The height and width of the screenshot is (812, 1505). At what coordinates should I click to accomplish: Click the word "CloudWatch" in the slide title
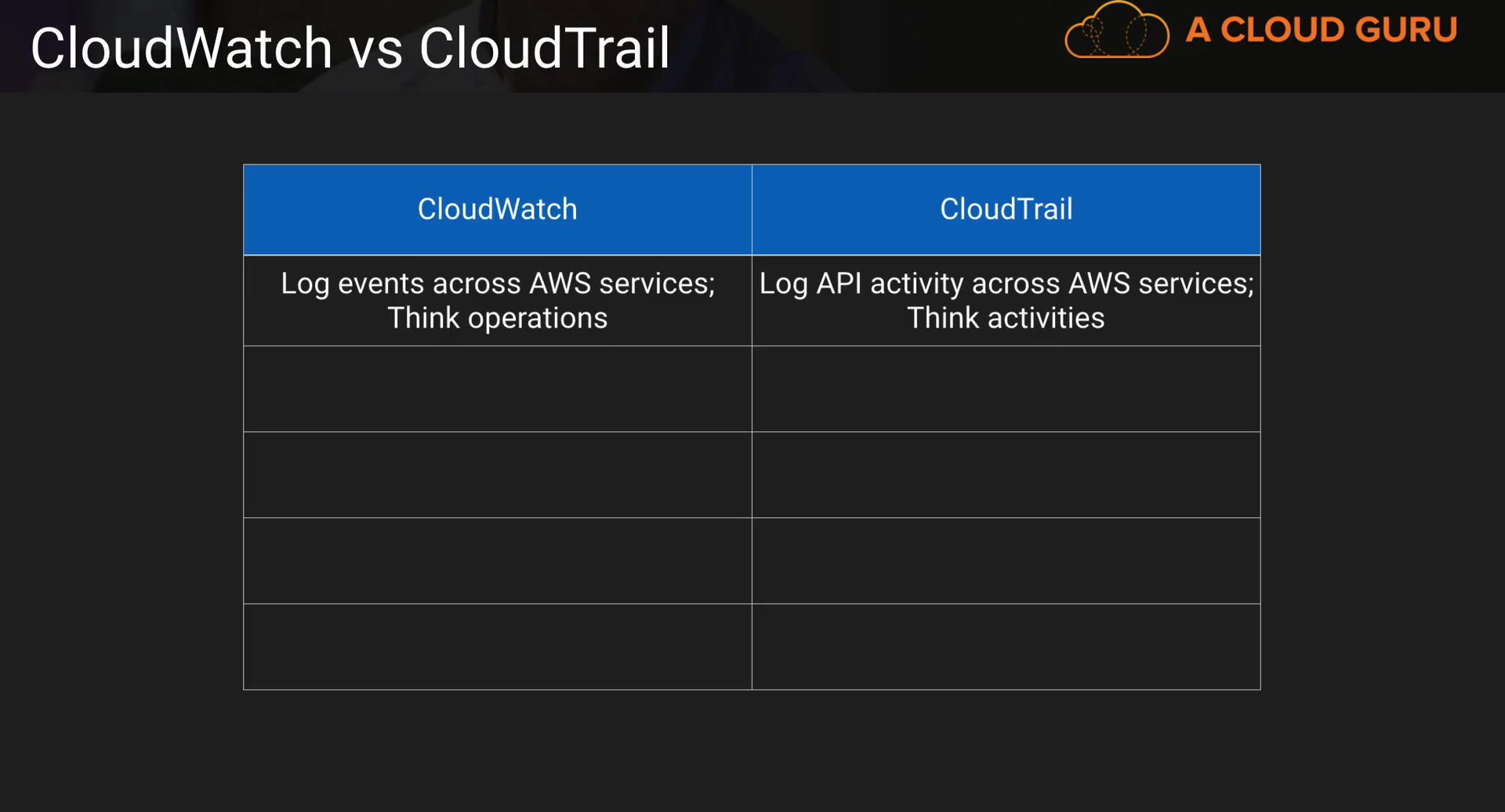[182, 49]
